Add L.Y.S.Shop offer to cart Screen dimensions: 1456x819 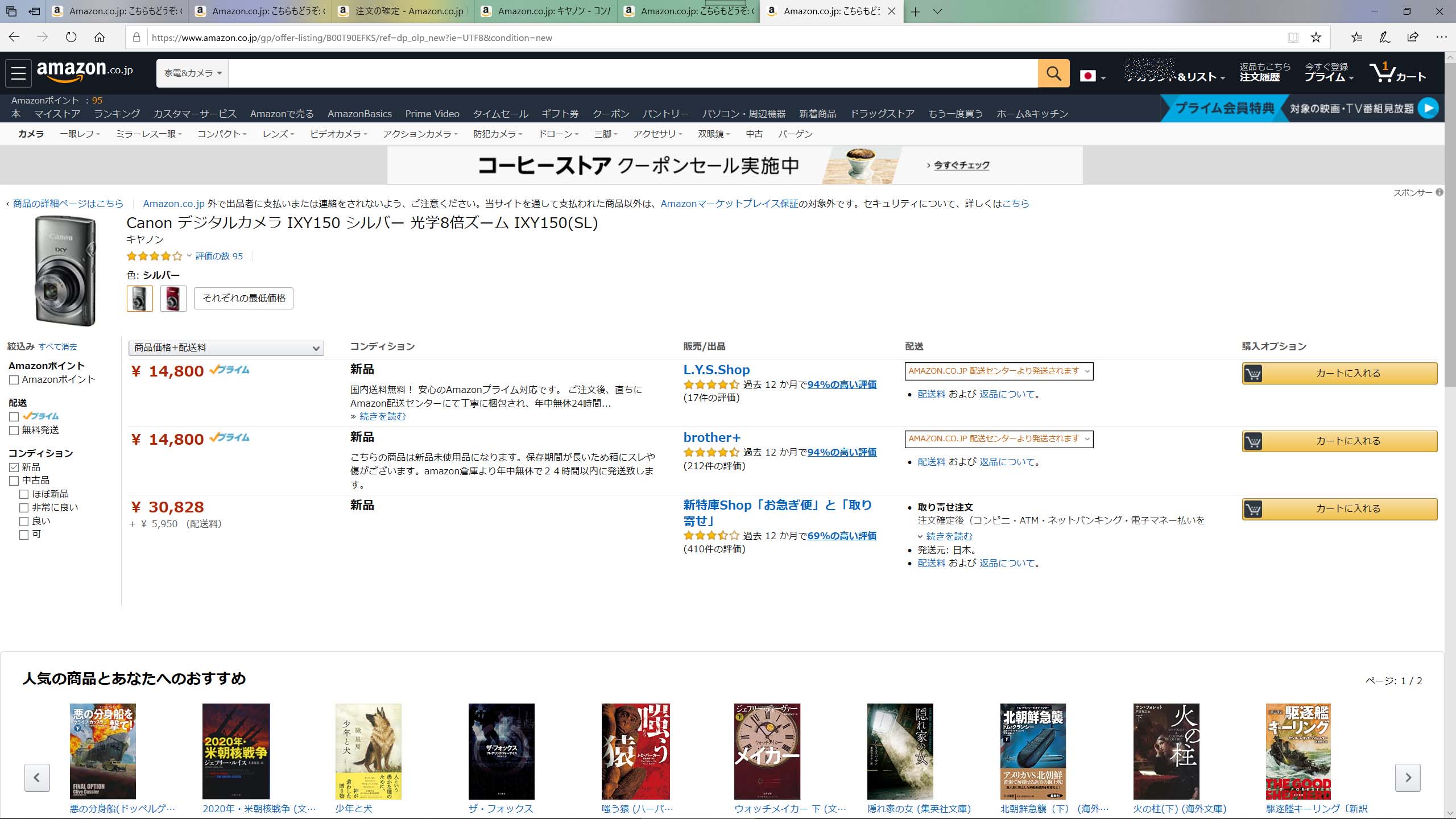point(1339,374)
